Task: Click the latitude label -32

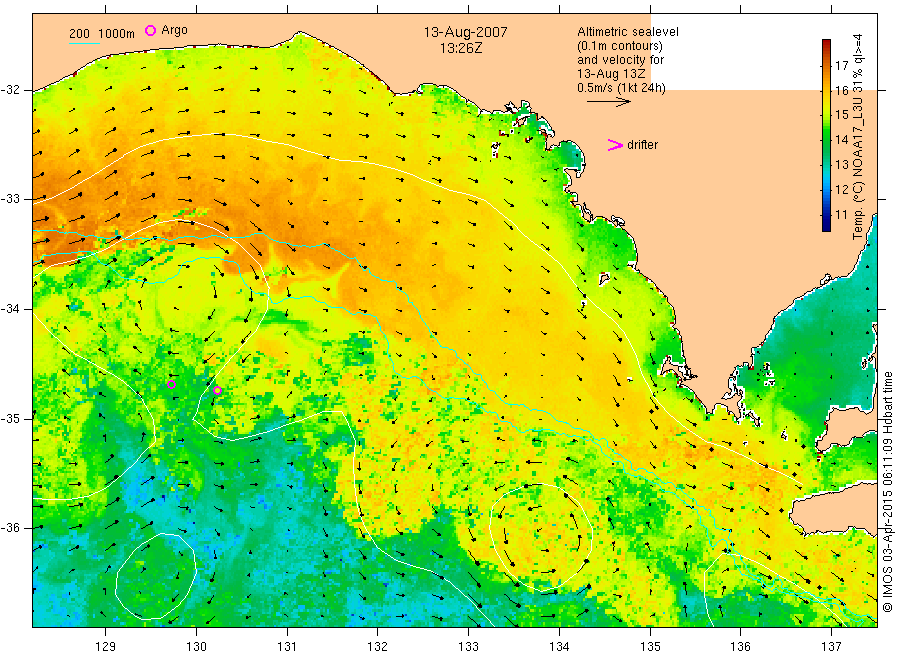Action: point(10,90)
